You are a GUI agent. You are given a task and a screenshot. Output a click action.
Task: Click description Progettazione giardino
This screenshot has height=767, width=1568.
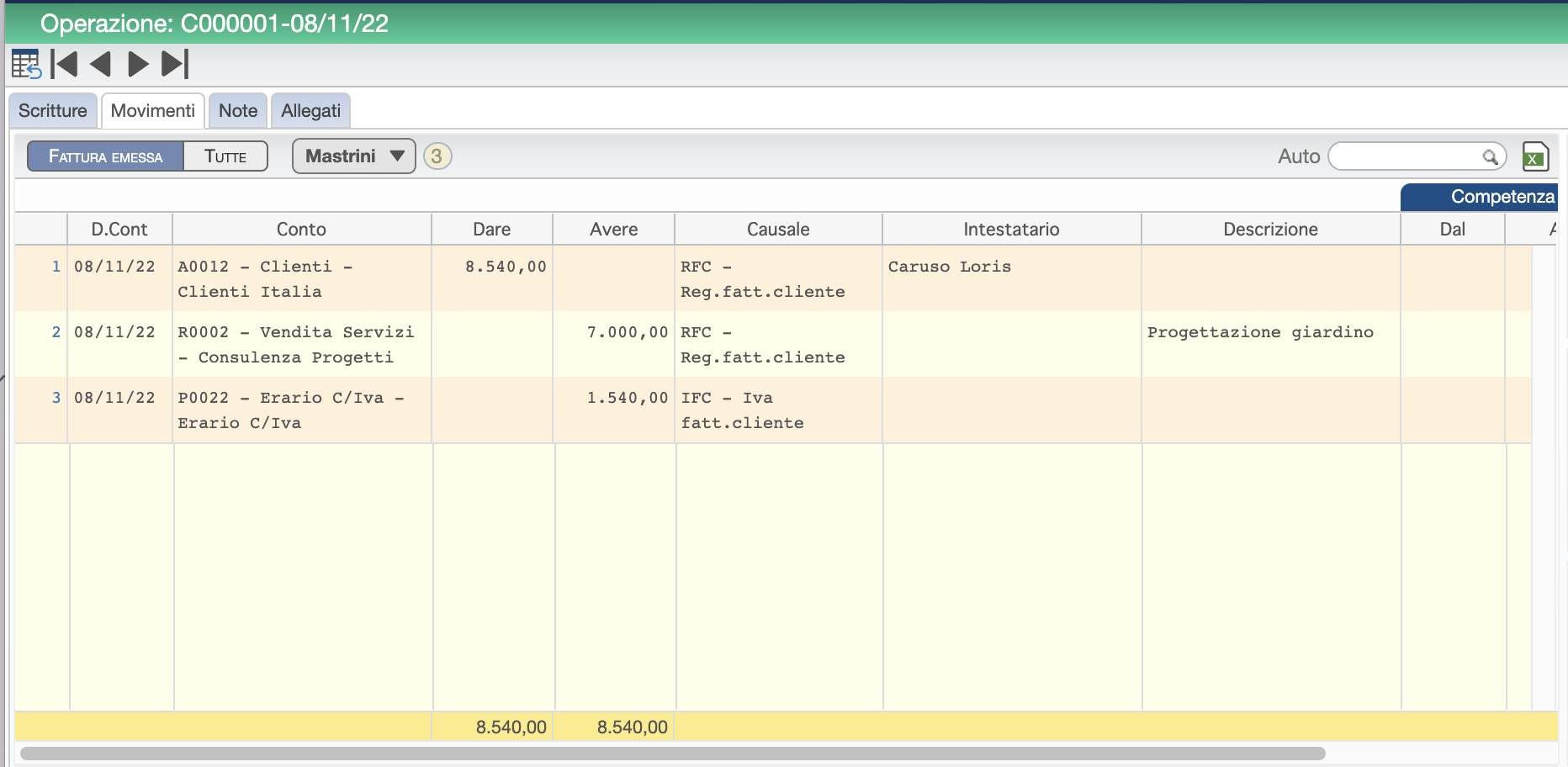(1260, 332)
